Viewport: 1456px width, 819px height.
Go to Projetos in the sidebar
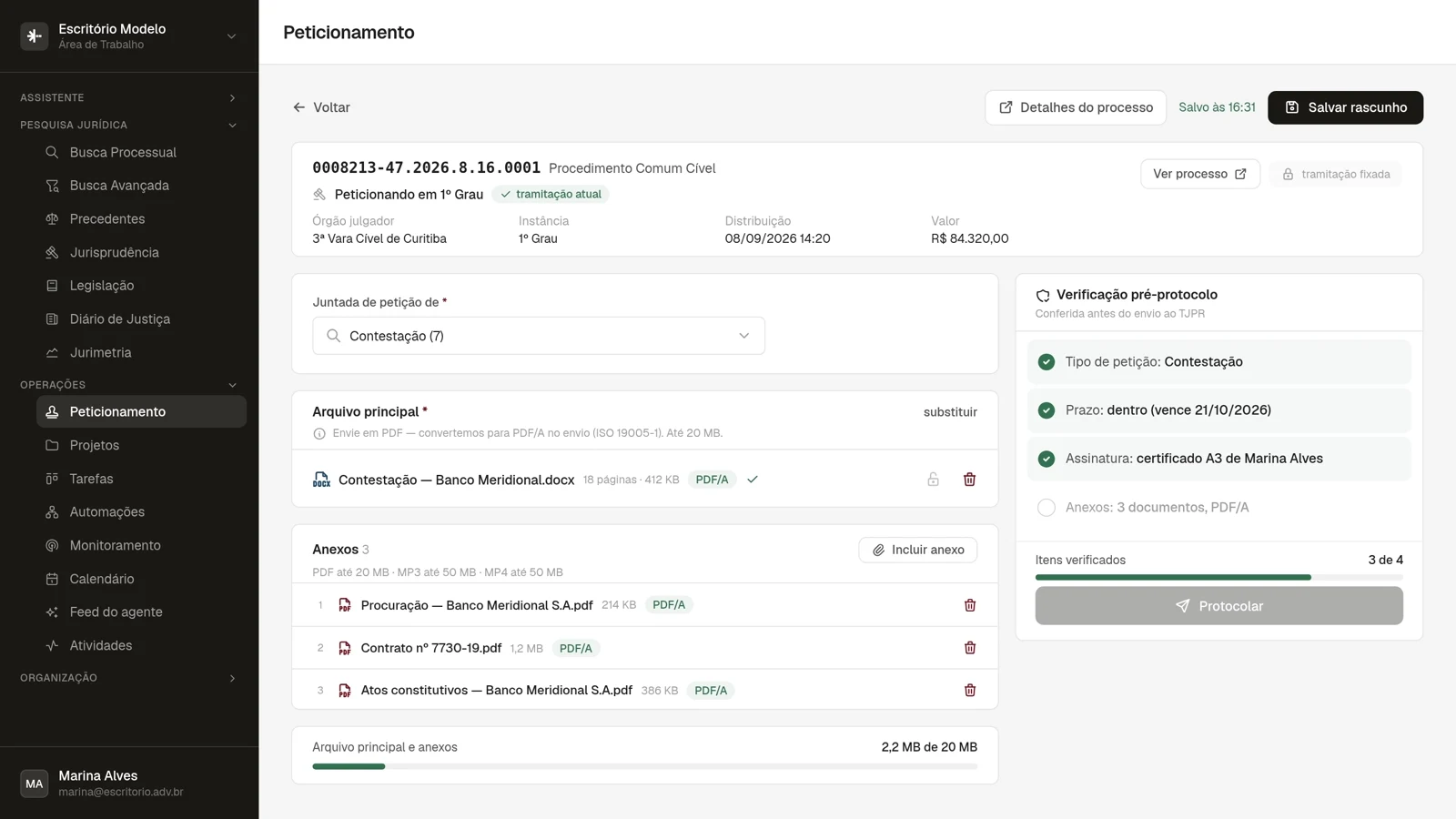click(141, 445)
